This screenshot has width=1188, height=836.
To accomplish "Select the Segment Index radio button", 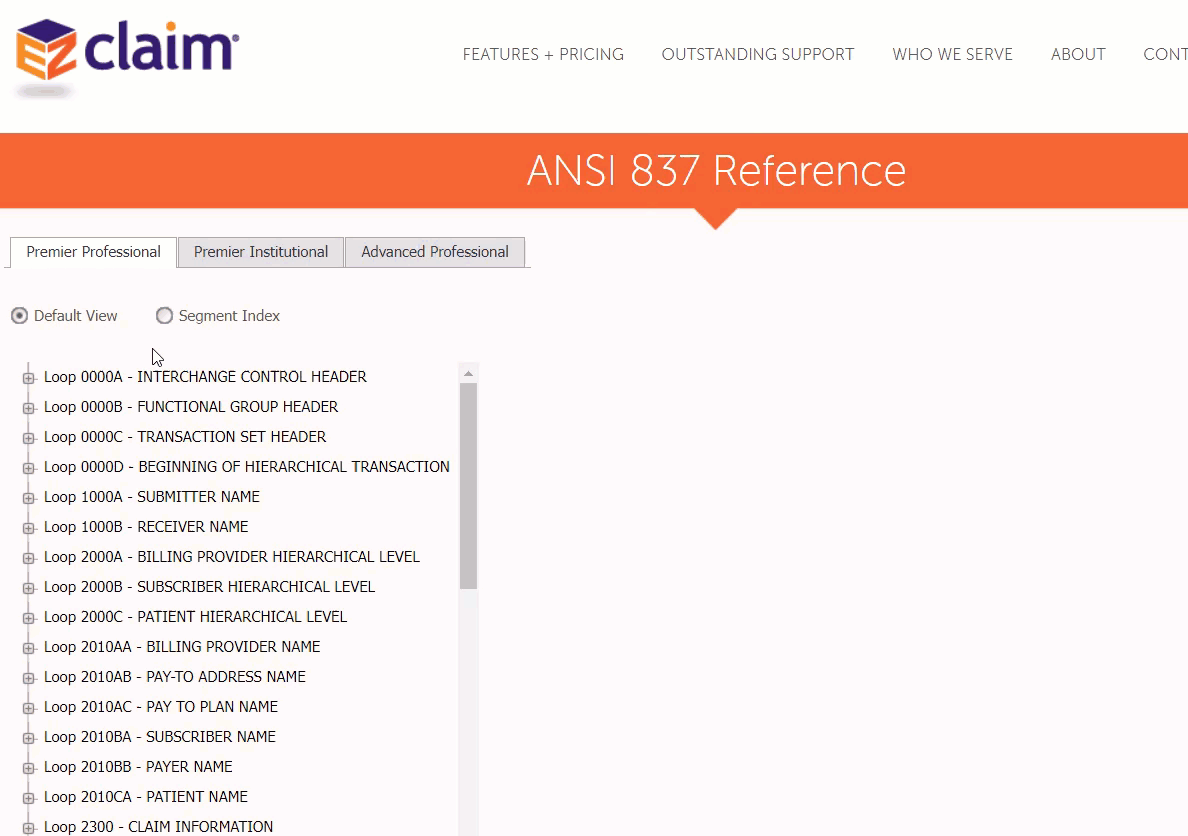I will pyautogui.click(x=164, y=315).
